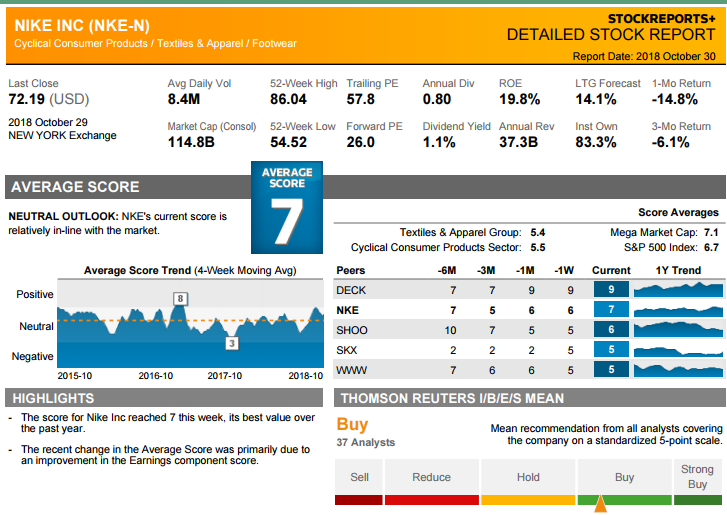Screen dimensions: 727x515
Task: Click the WWW peer row ticker
Action: coord(351,370)
